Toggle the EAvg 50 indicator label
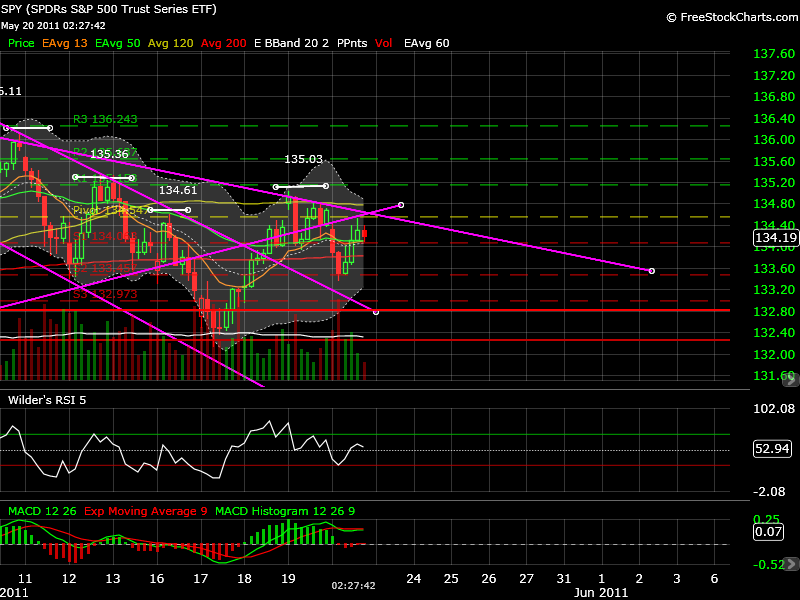This screenshot has width=800, height=600. click(118, 44)
